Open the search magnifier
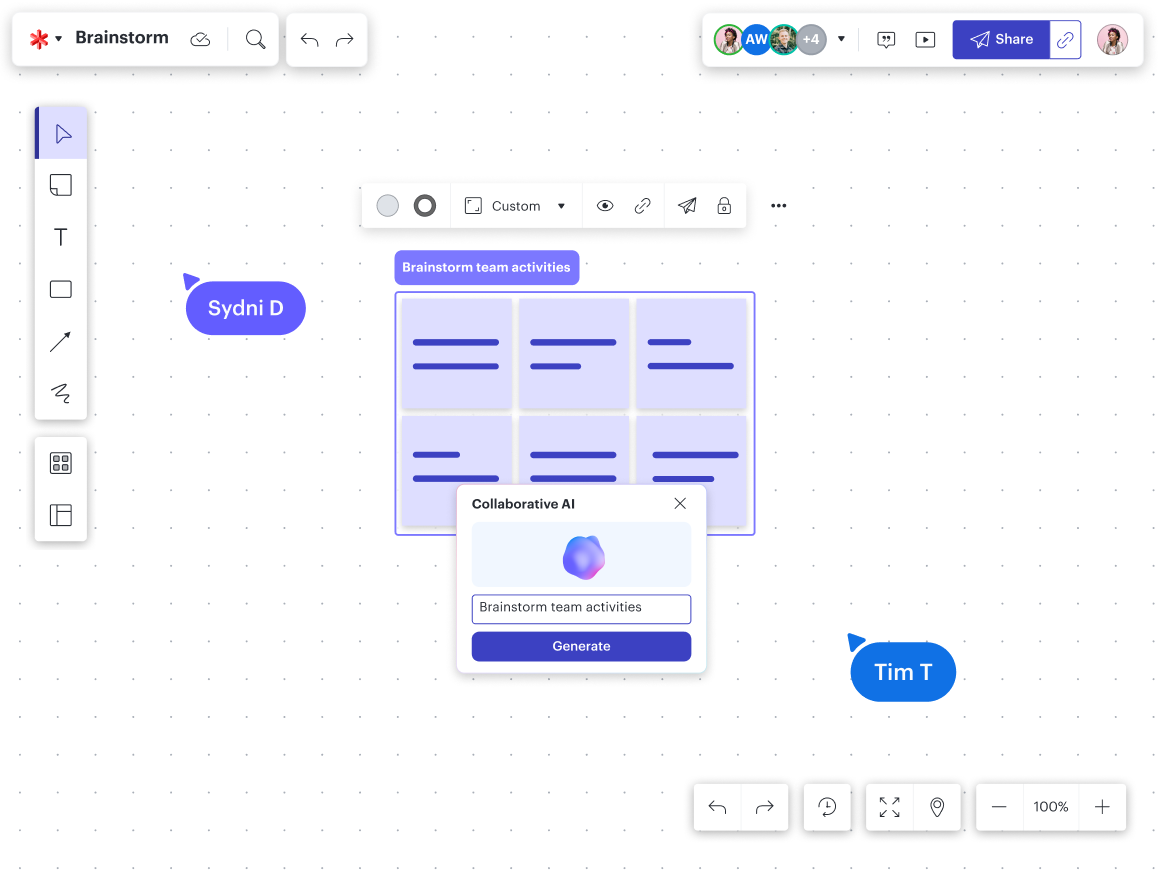 point(256,39)
